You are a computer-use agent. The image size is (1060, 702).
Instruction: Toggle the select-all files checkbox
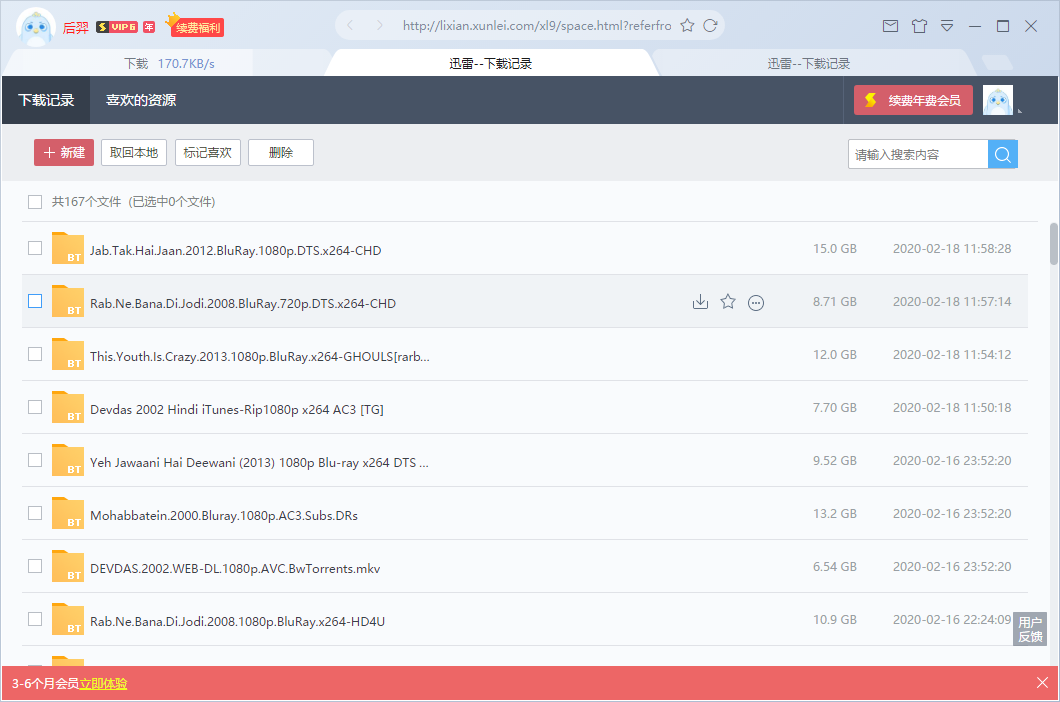tap(35, 201)
